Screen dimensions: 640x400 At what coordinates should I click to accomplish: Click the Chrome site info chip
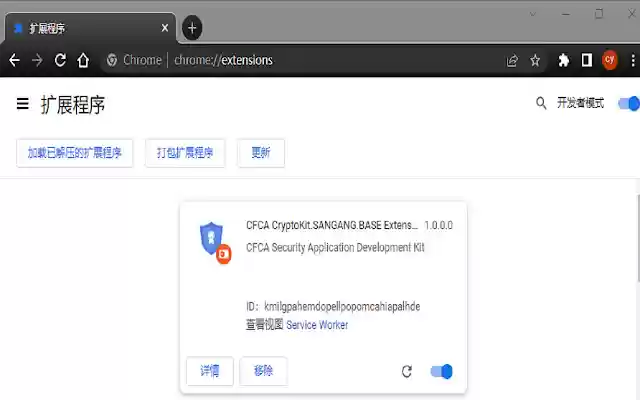[134, 60]
